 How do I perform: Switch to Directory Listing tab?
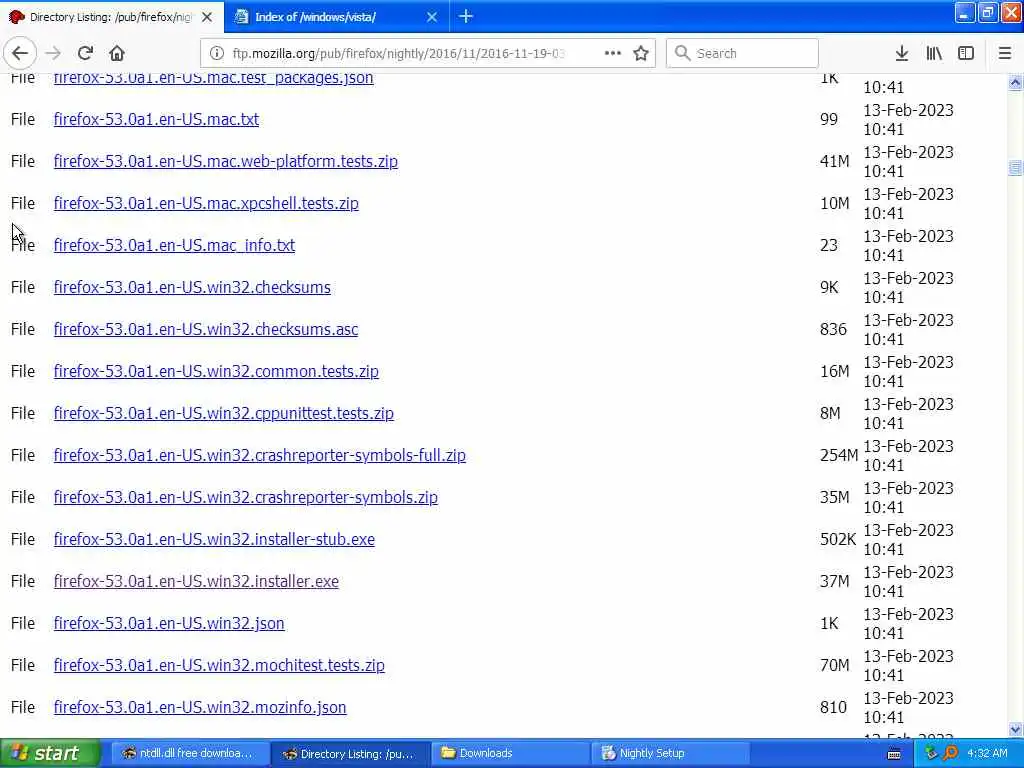[112, 17]
